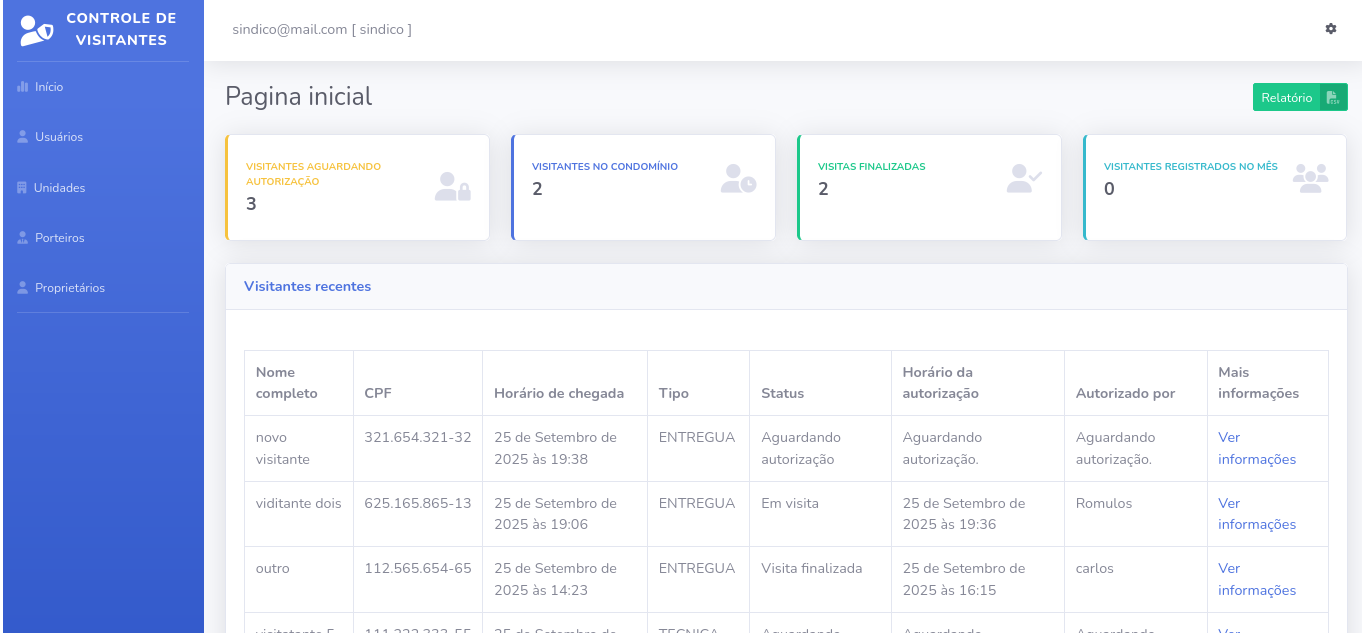
Task: Click the Início chart icon in sidebar
Action: pos(23,87)
